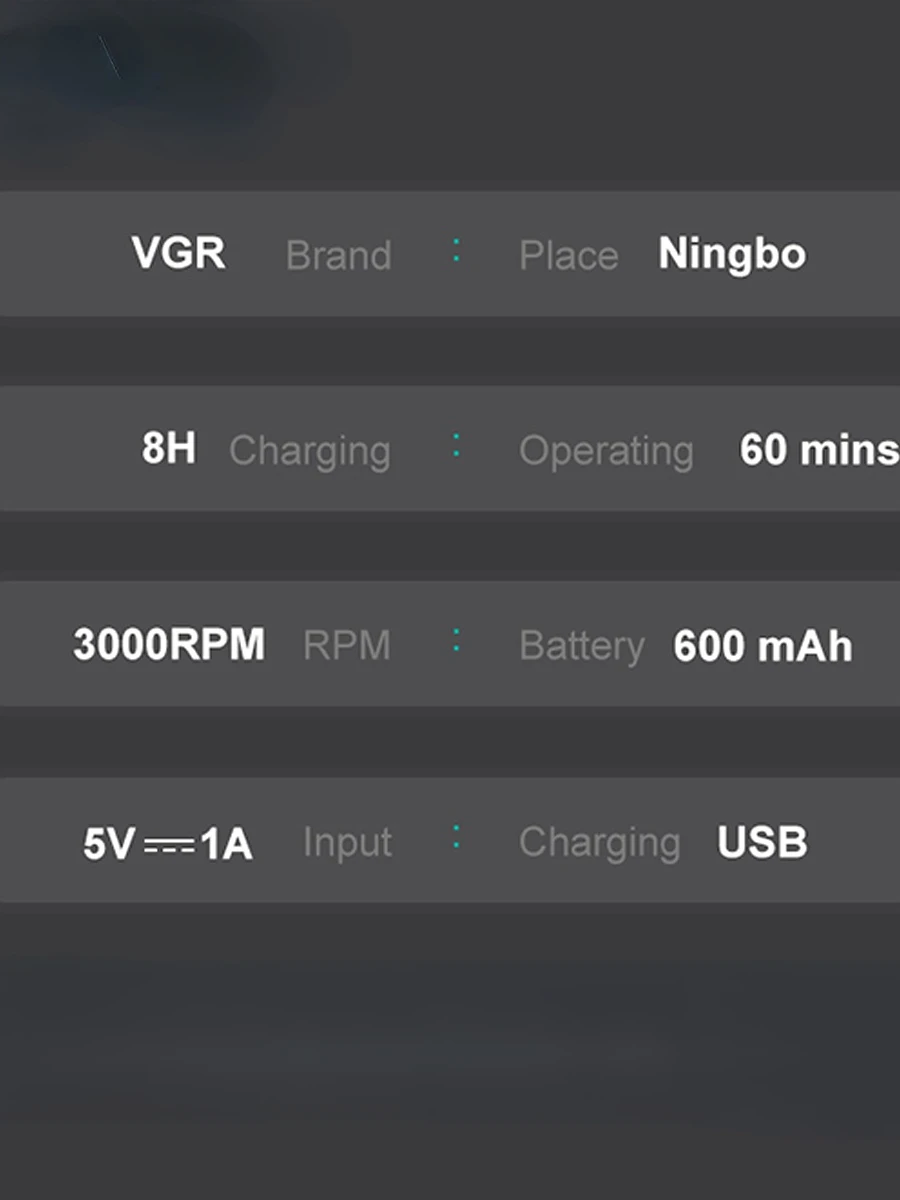Viewport: 900px width, 1200px height.
Task: Select the Place label
Action: (x=569, y=256)
